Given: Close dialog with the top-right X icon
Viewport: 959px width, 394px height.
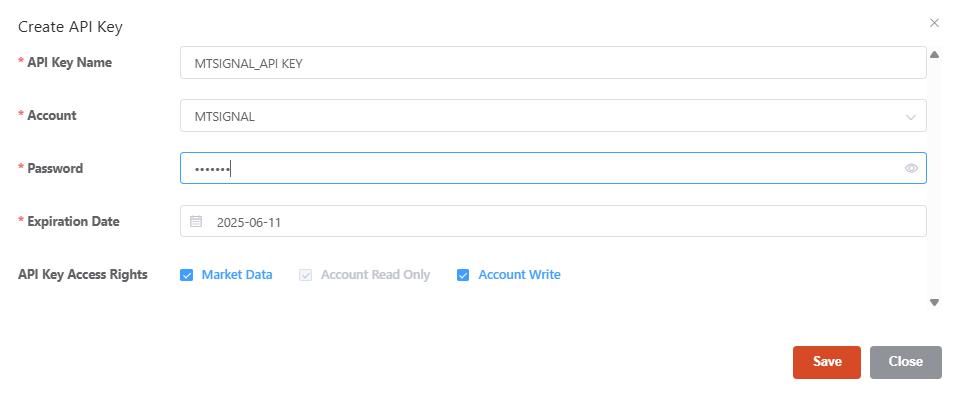Looking at the screenshot, I should (x=935, y=23).
